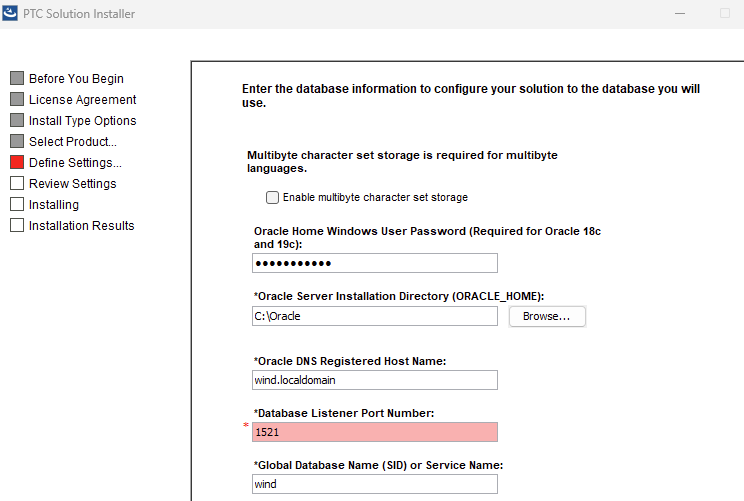Select the License Agreement step label
This screenshot has width=744, height=501.
[x=82, y=99]
